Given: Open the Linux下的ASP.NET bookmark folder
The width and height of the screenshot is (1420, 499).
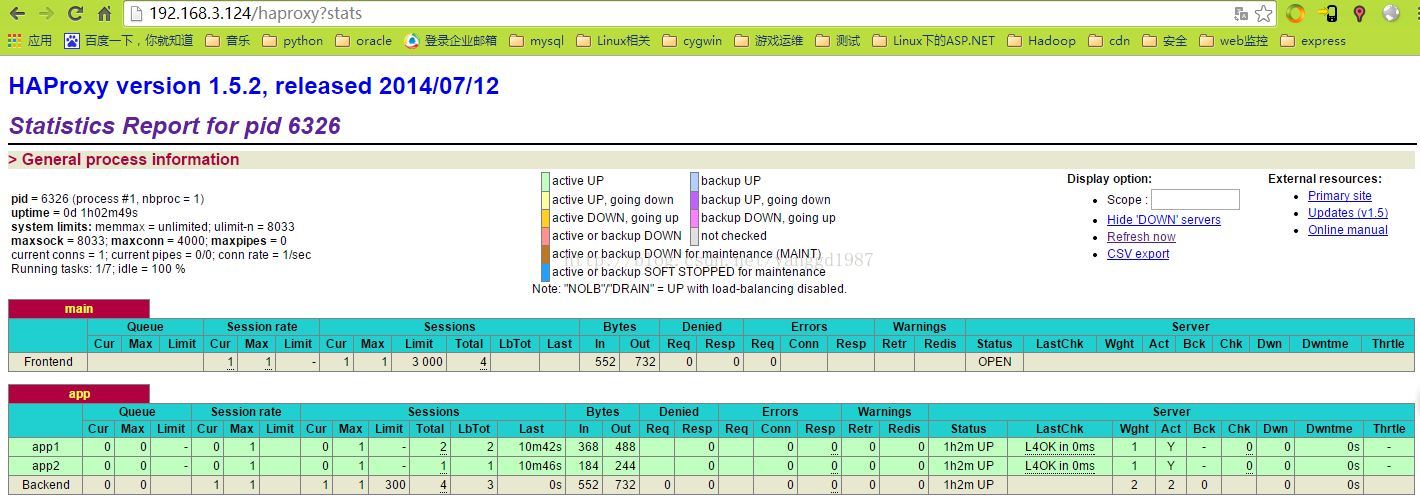Looking at the screenshot, I should click(934, 41).
